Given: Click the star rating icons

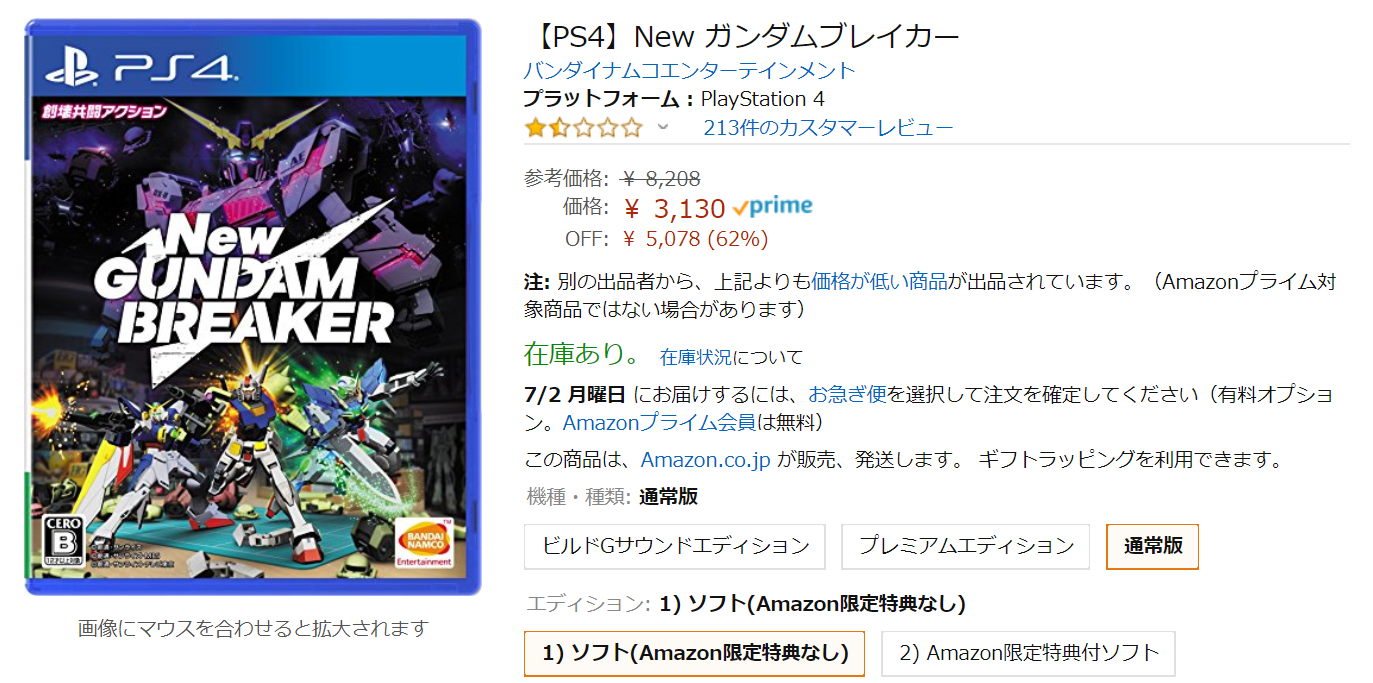Looking at the screenshot, I should (584, 128).
